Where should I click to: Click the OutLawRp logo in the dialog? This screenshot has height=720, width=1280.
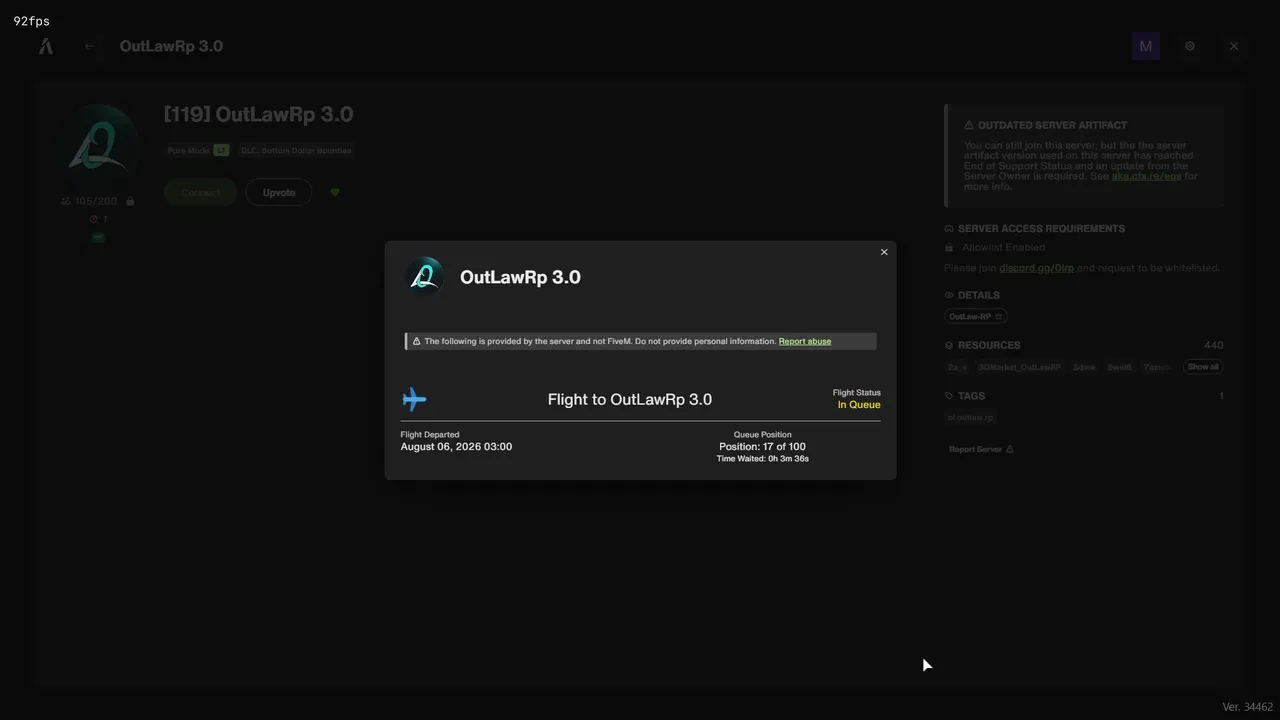point(425,277)
